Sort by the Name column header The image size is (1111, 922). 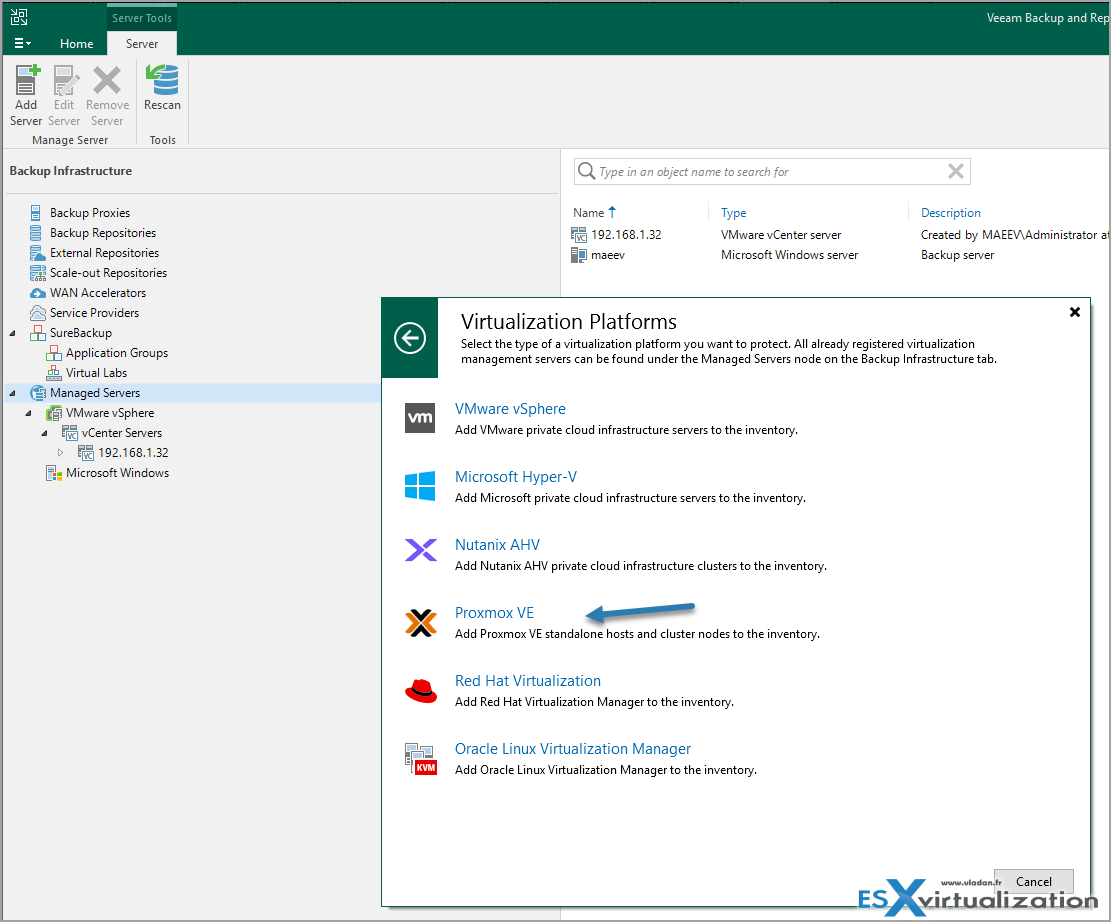(588, 213)
